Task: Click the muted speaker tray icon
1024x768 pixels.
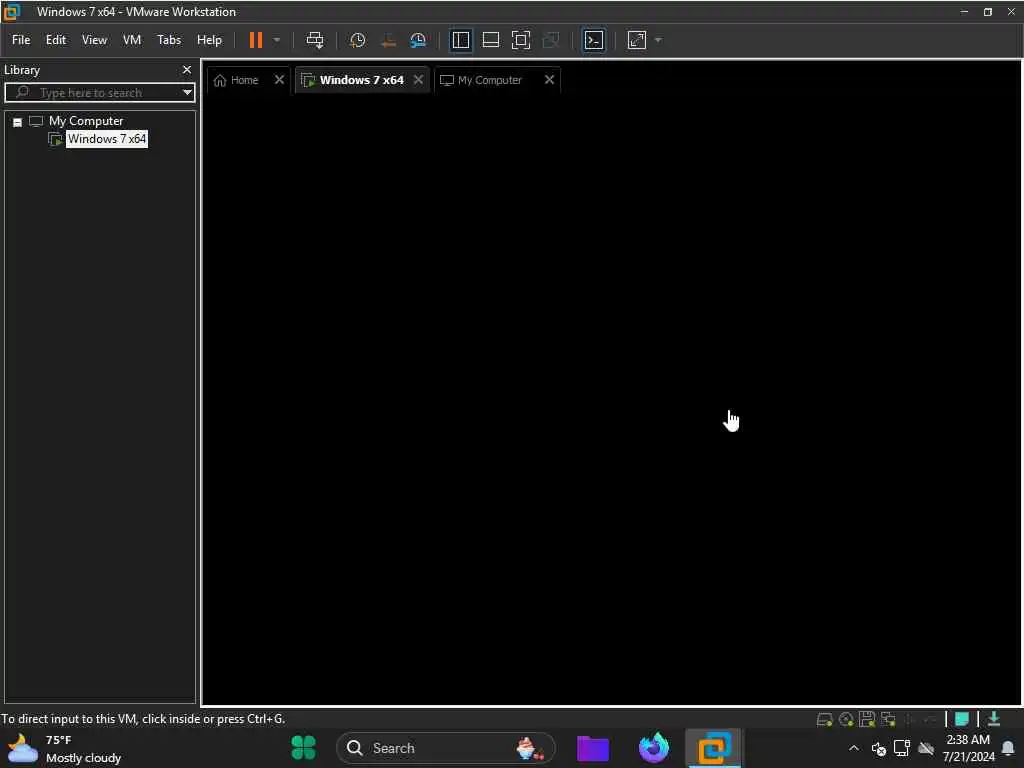Action: click(x=878, y=748)
